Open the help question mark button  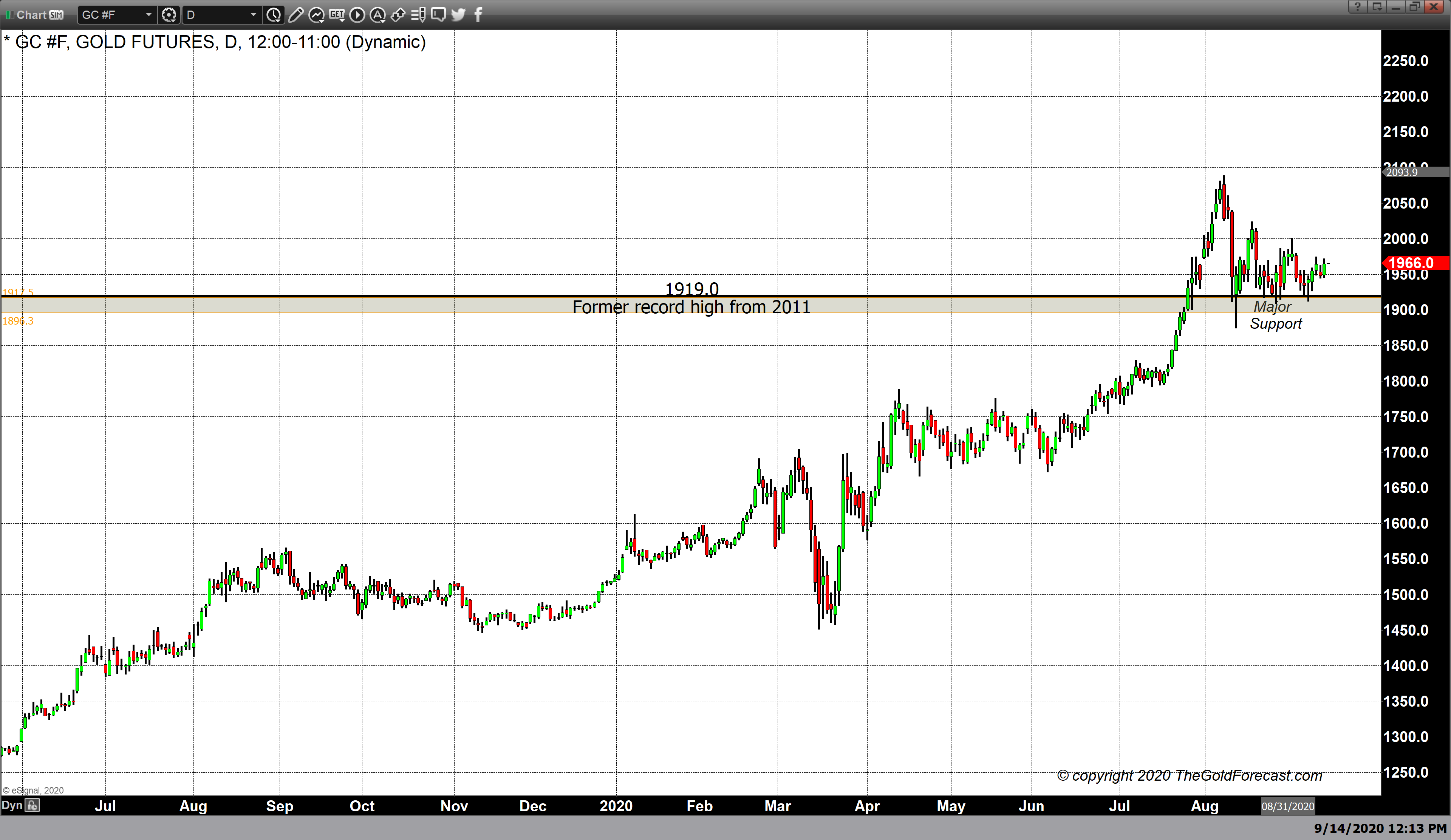click(1357, 7)
